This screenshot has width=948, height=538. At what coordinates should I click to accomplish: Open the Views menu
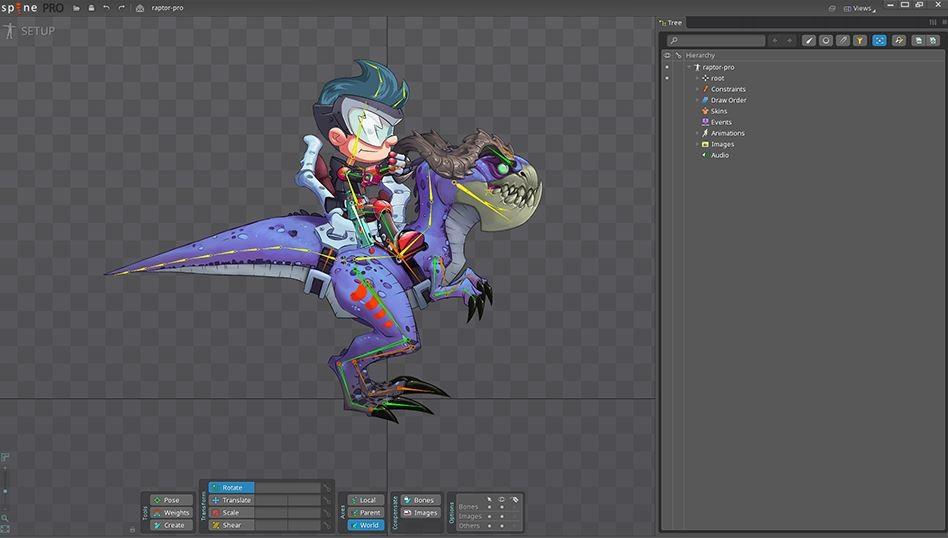tap(862, 8)
